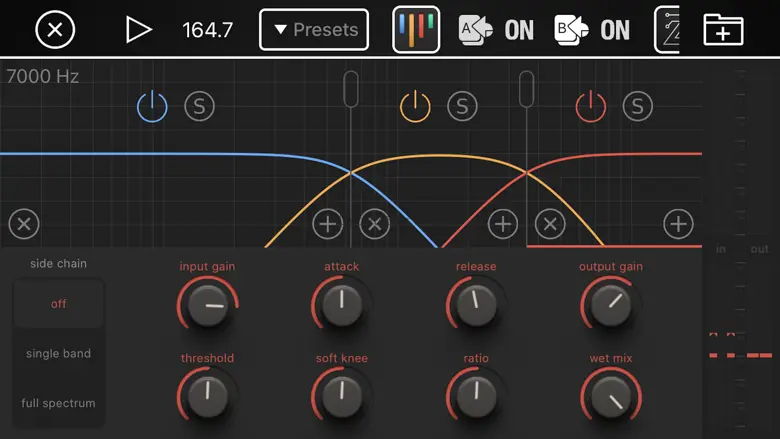Viewport: 780px width, 439px height.
Task: Set side chain to full spectrum
Action: [x=59, y=403]
